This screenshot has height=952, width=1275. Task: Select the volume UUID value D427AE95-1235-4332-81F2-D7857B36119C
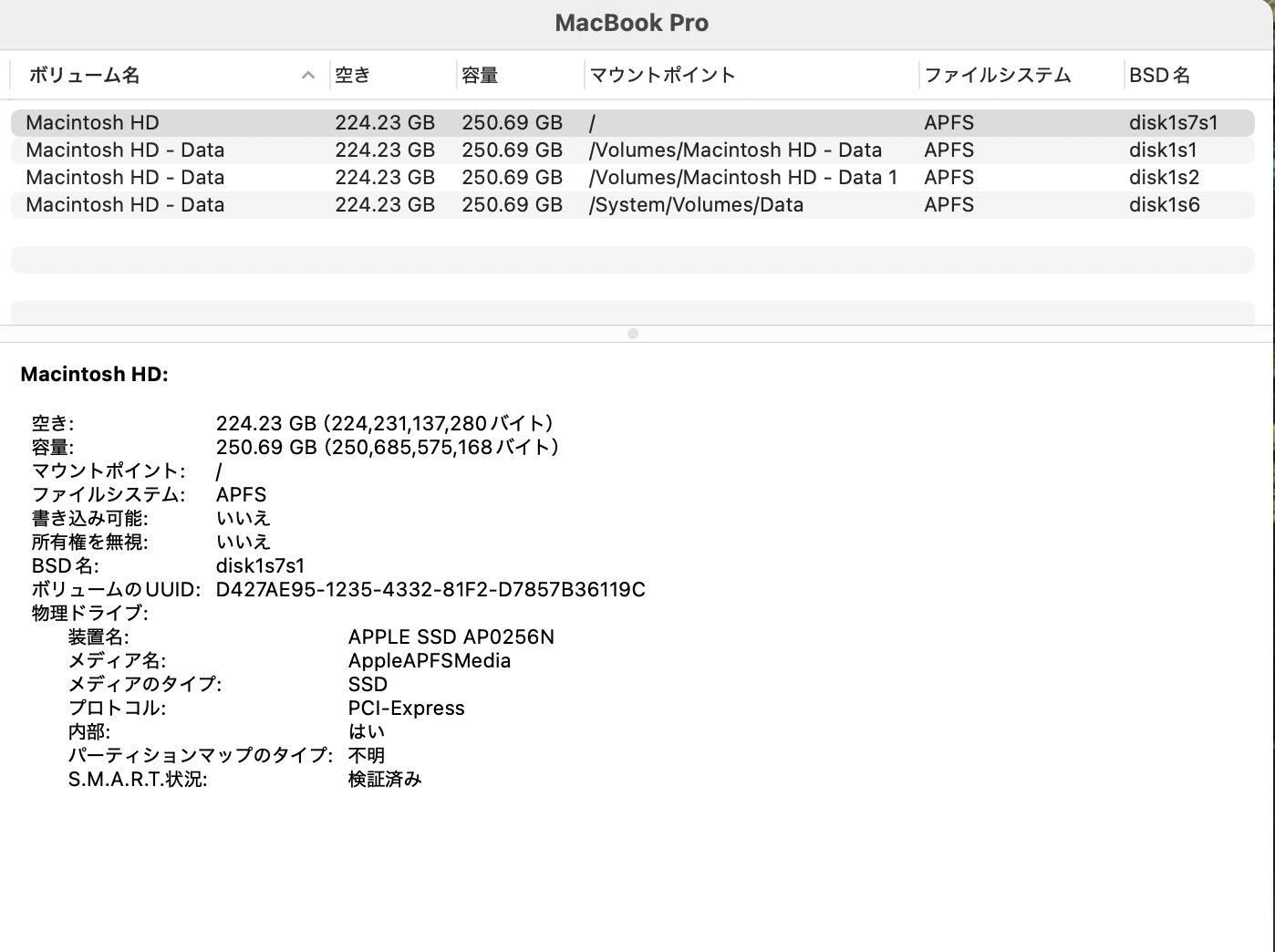[x=430, y=589]
